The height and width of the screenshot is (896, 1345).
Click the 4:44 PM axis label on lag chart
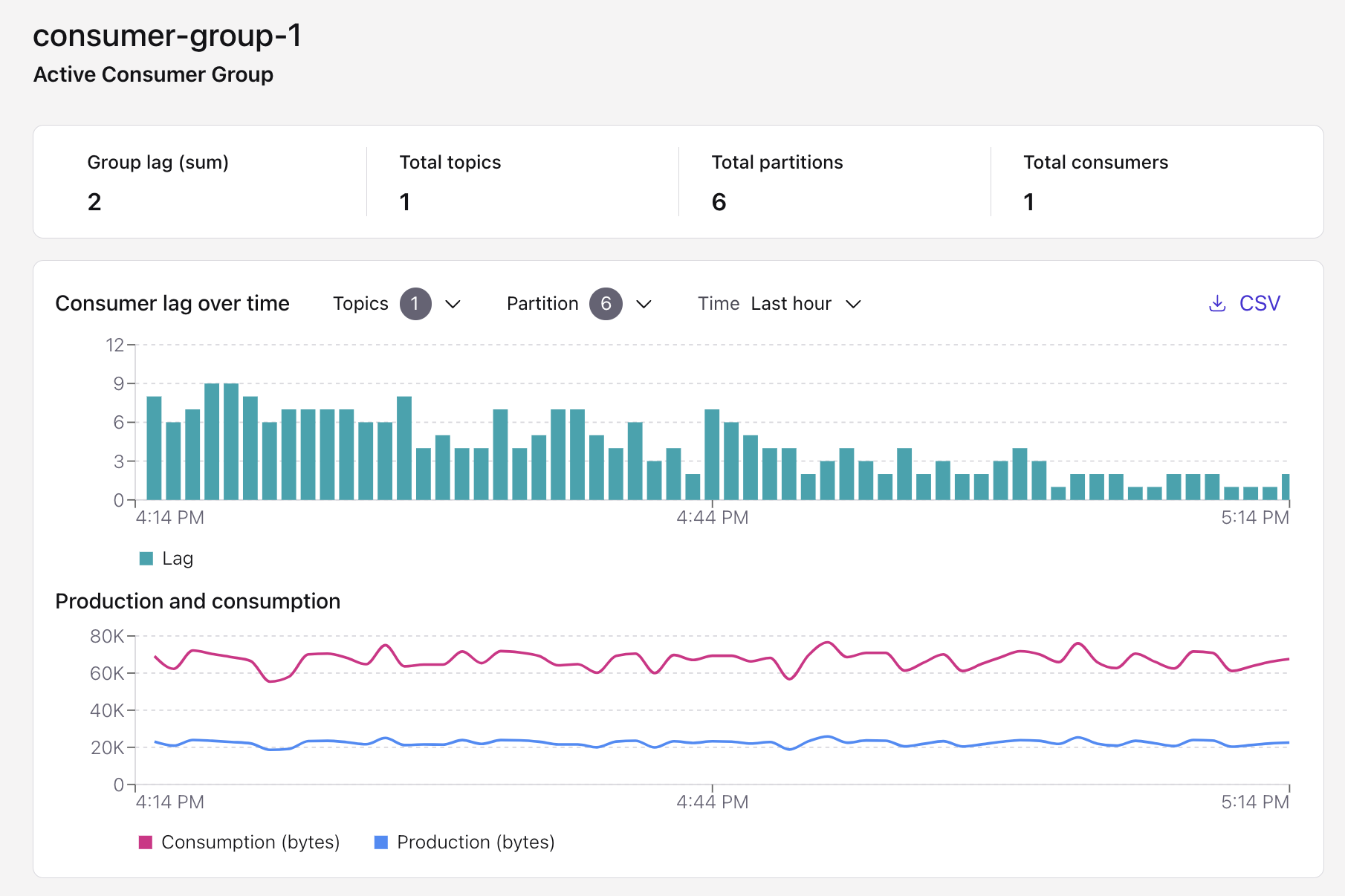click(711, 517)
